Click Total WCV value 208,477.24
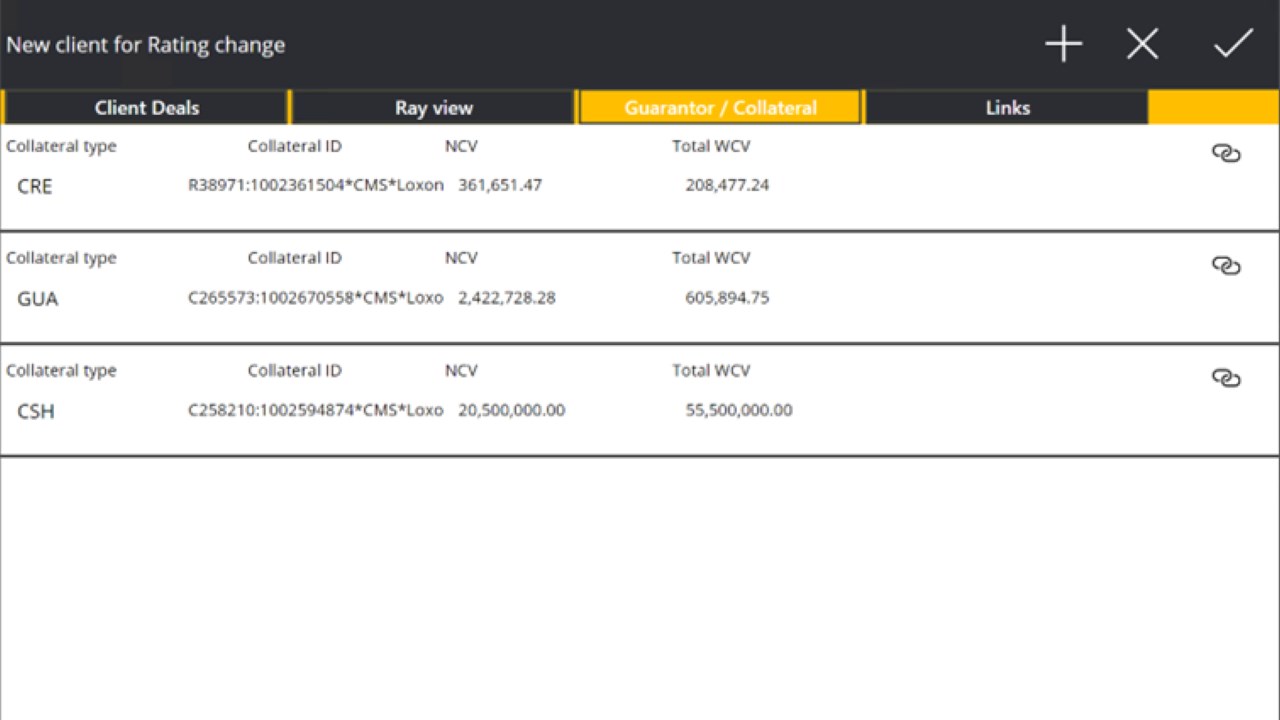This screenshot has width=1280, height=720. pos(727,185)
